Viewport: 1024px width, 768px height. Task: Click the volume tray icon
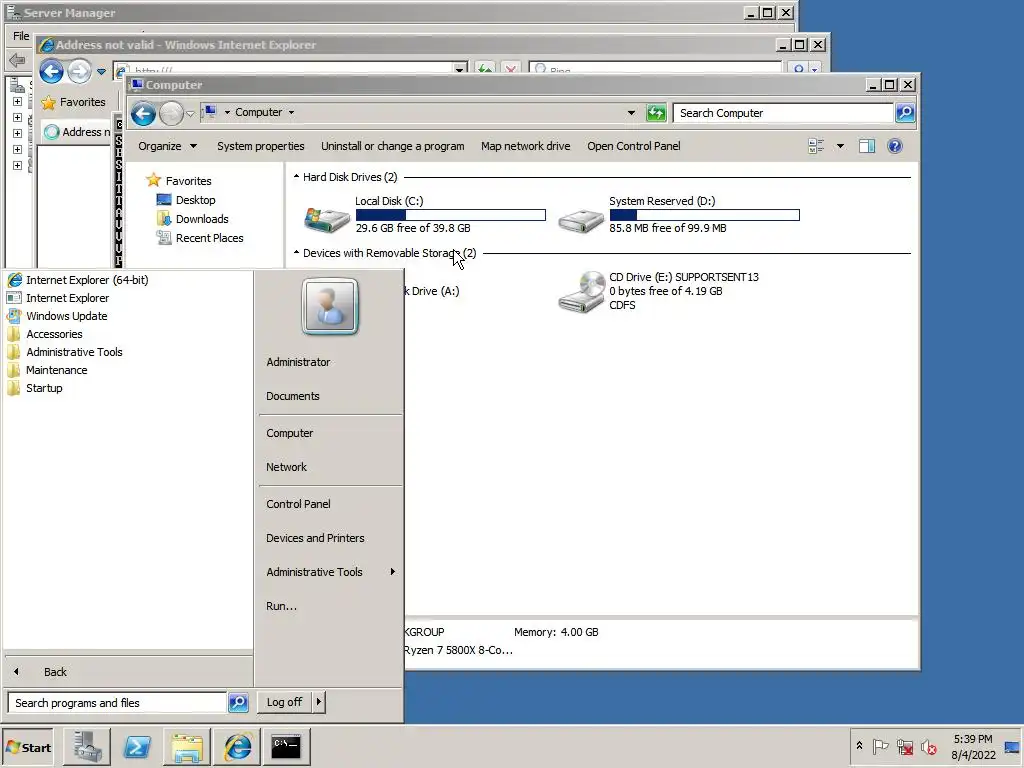(x=928, y=746)
